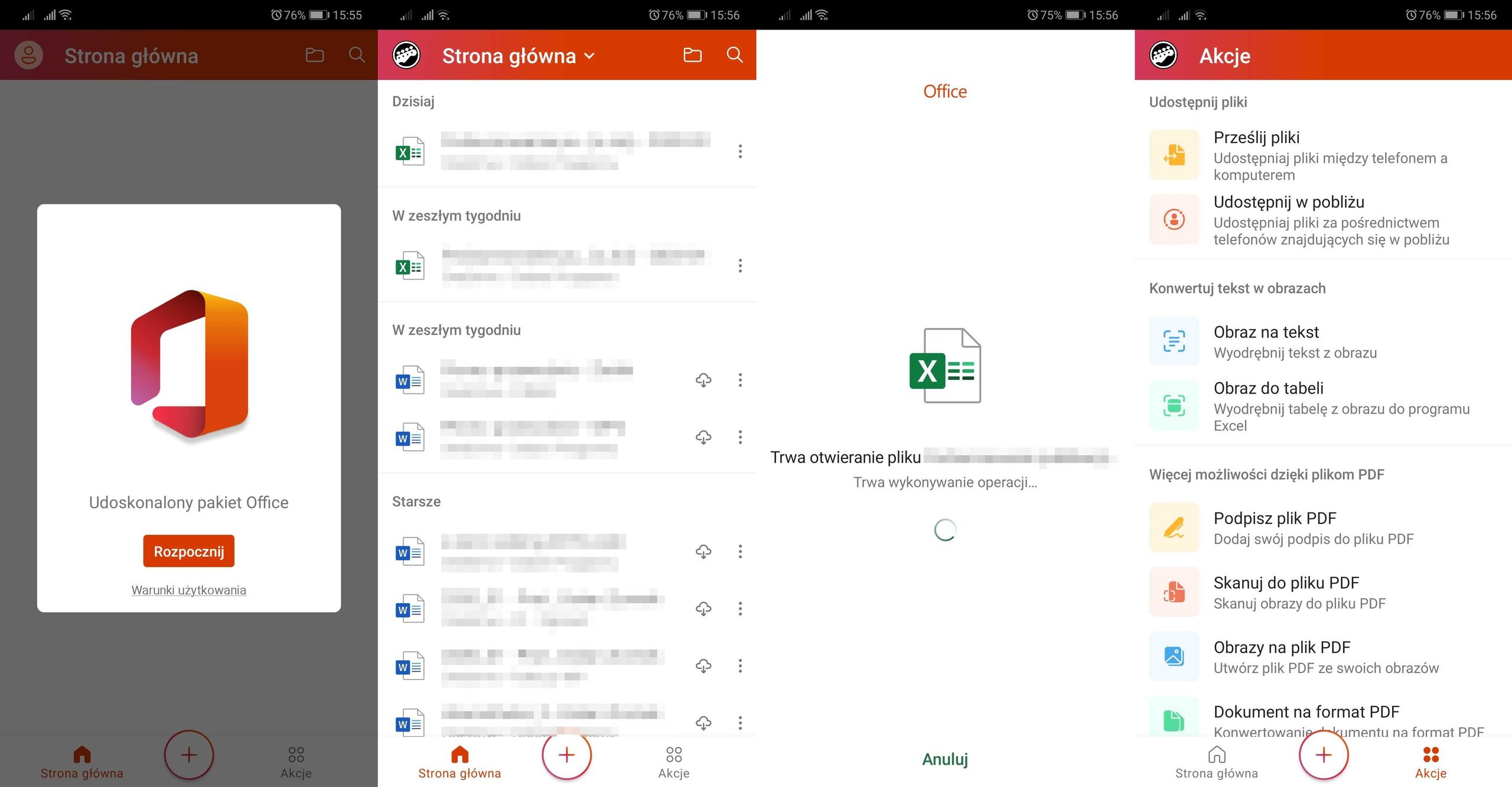Tap the Obraz do tabeli extraction icon
Image resolution: width=1512 pixels, height=787 pixels.
point(1174,405)
